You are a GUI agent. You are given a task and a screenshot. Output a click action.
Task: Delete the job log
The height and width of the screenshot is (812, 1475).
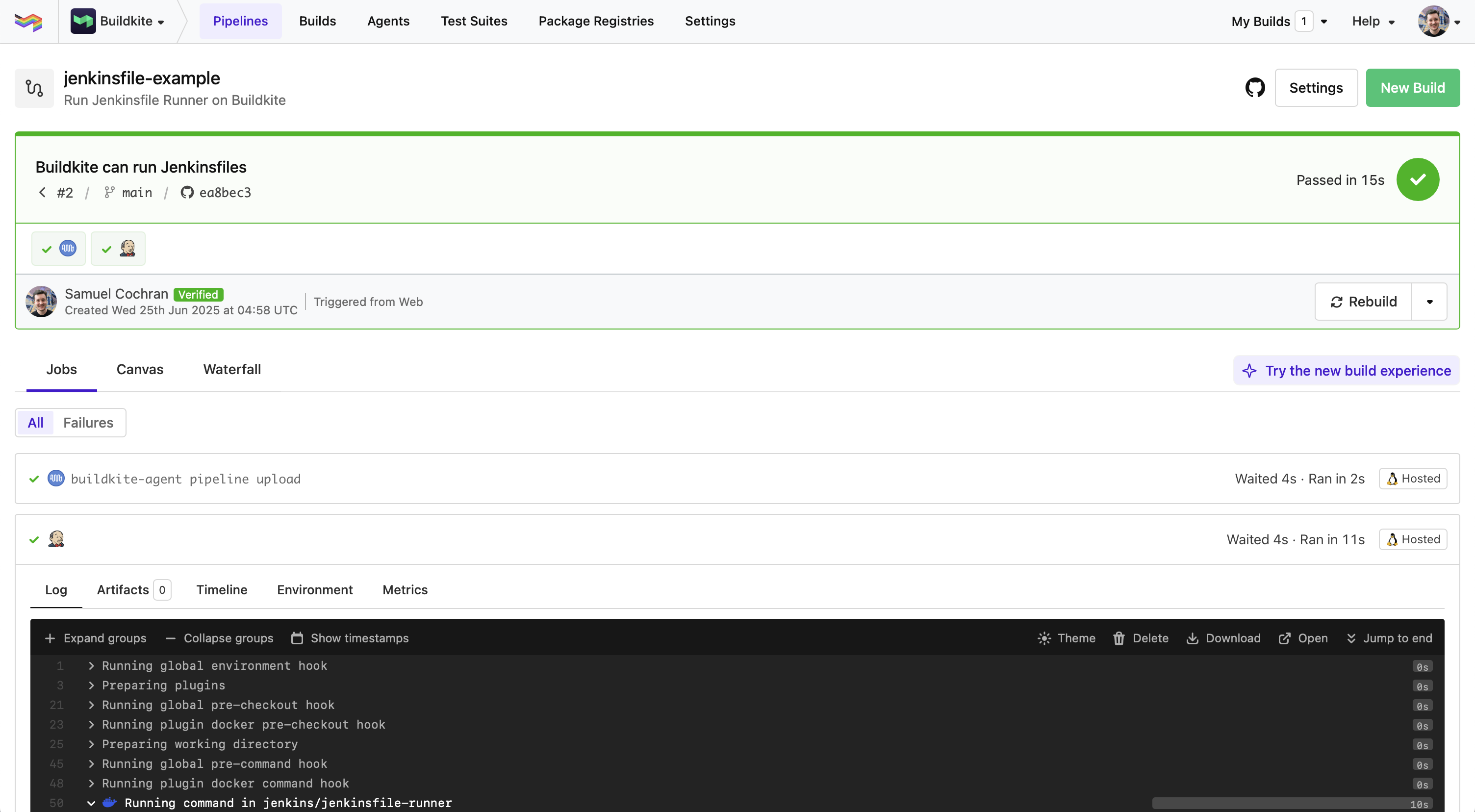click(1140, 638)
